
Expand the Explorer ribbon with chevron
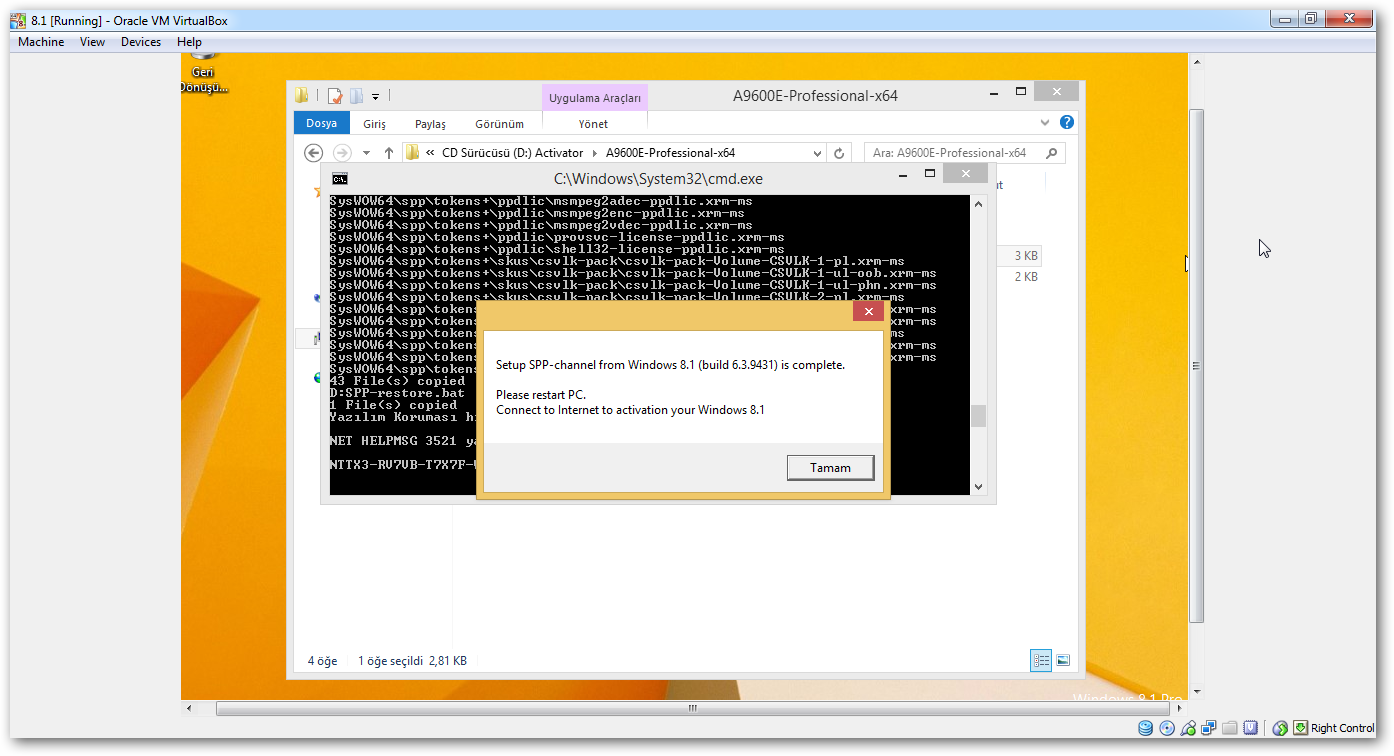tap(1046, 122)
